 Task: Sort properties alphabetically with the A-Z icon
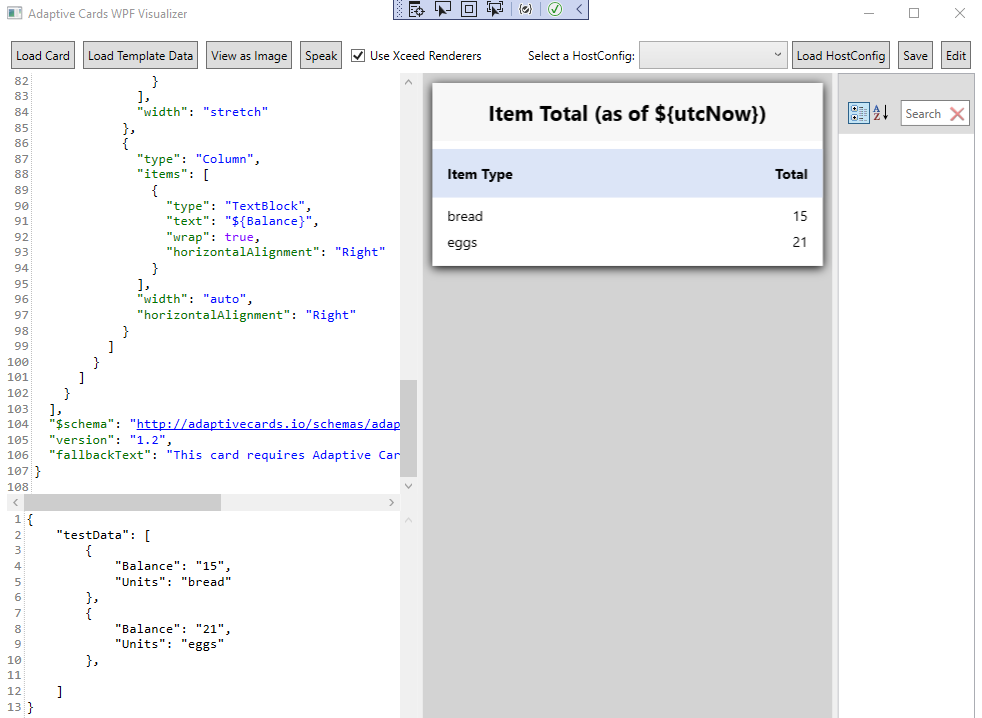pos(878,112)
